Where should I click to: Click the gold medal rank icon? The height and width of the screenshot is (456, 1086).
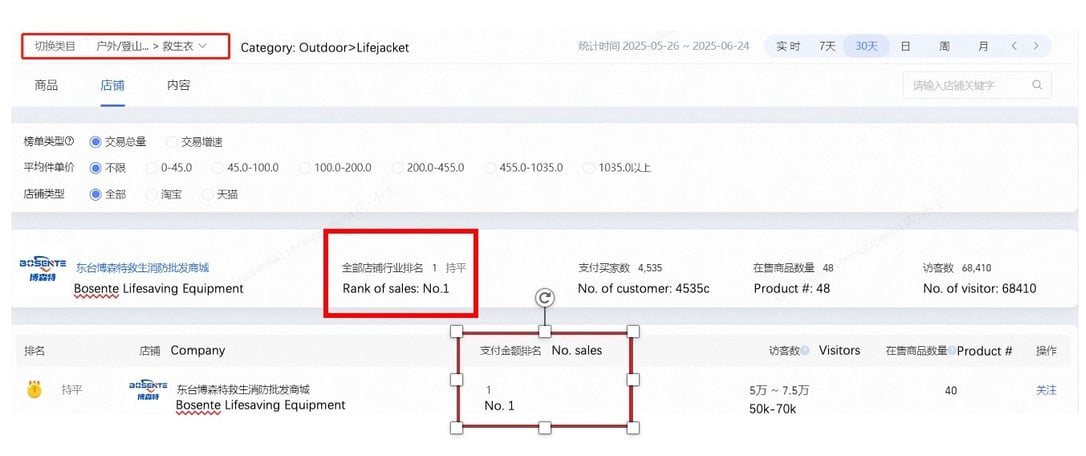coord(34,390)
